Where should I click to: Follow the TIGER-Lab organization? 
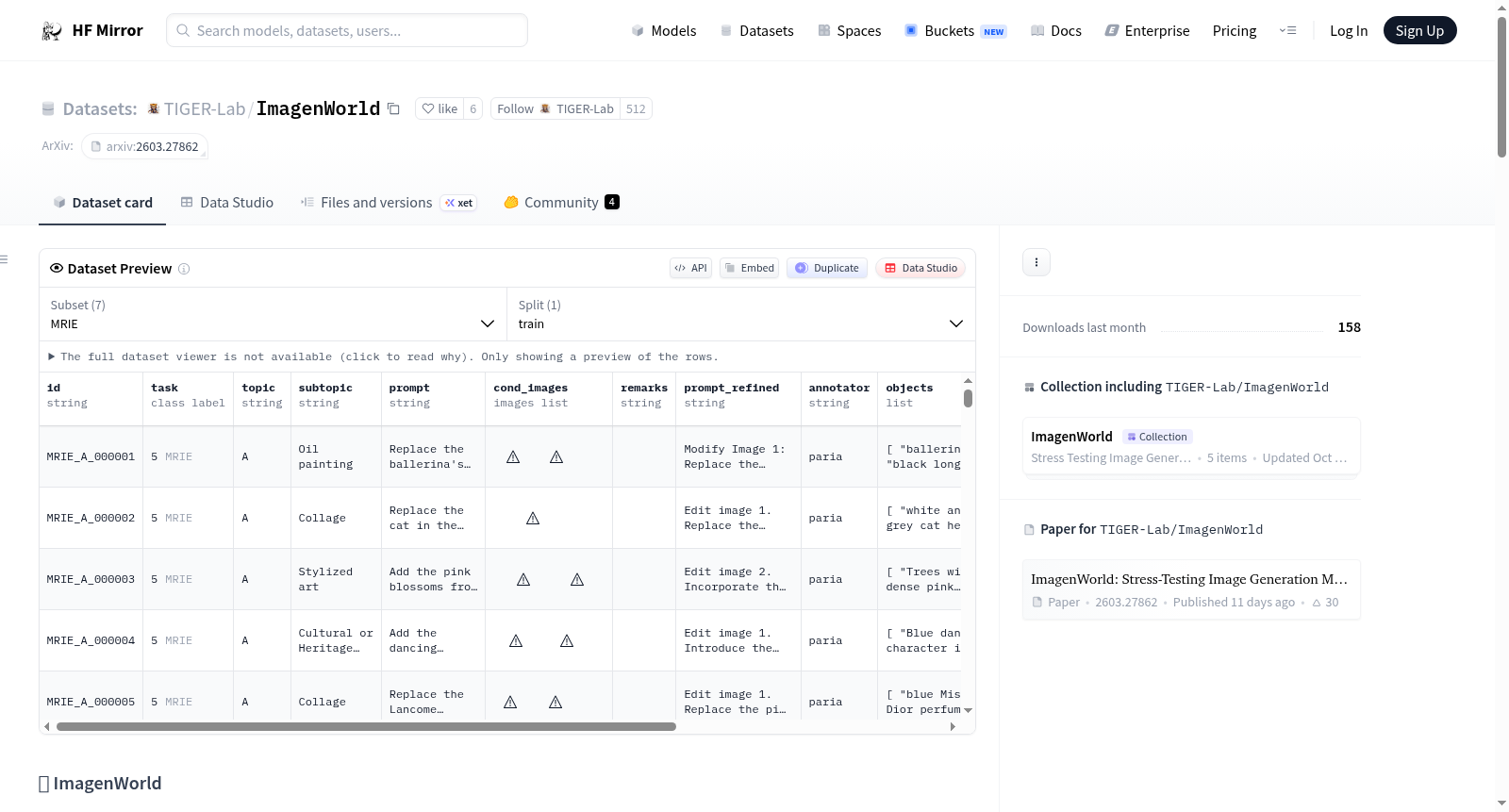point(556,109)
